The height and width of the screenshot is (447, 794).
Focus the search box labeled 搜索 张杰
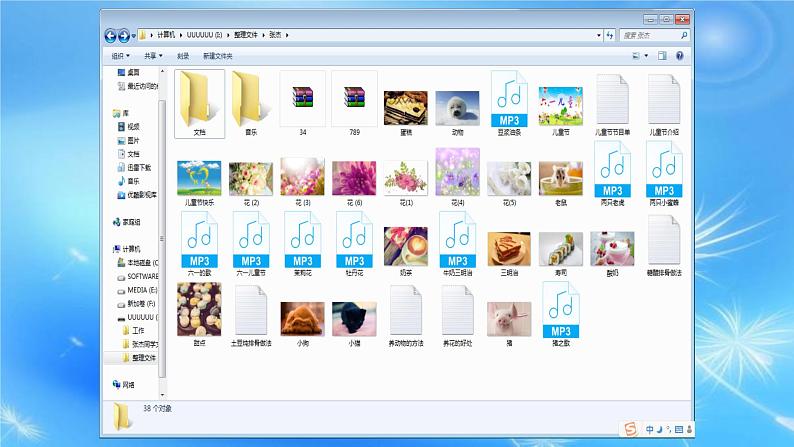point(650,35)
